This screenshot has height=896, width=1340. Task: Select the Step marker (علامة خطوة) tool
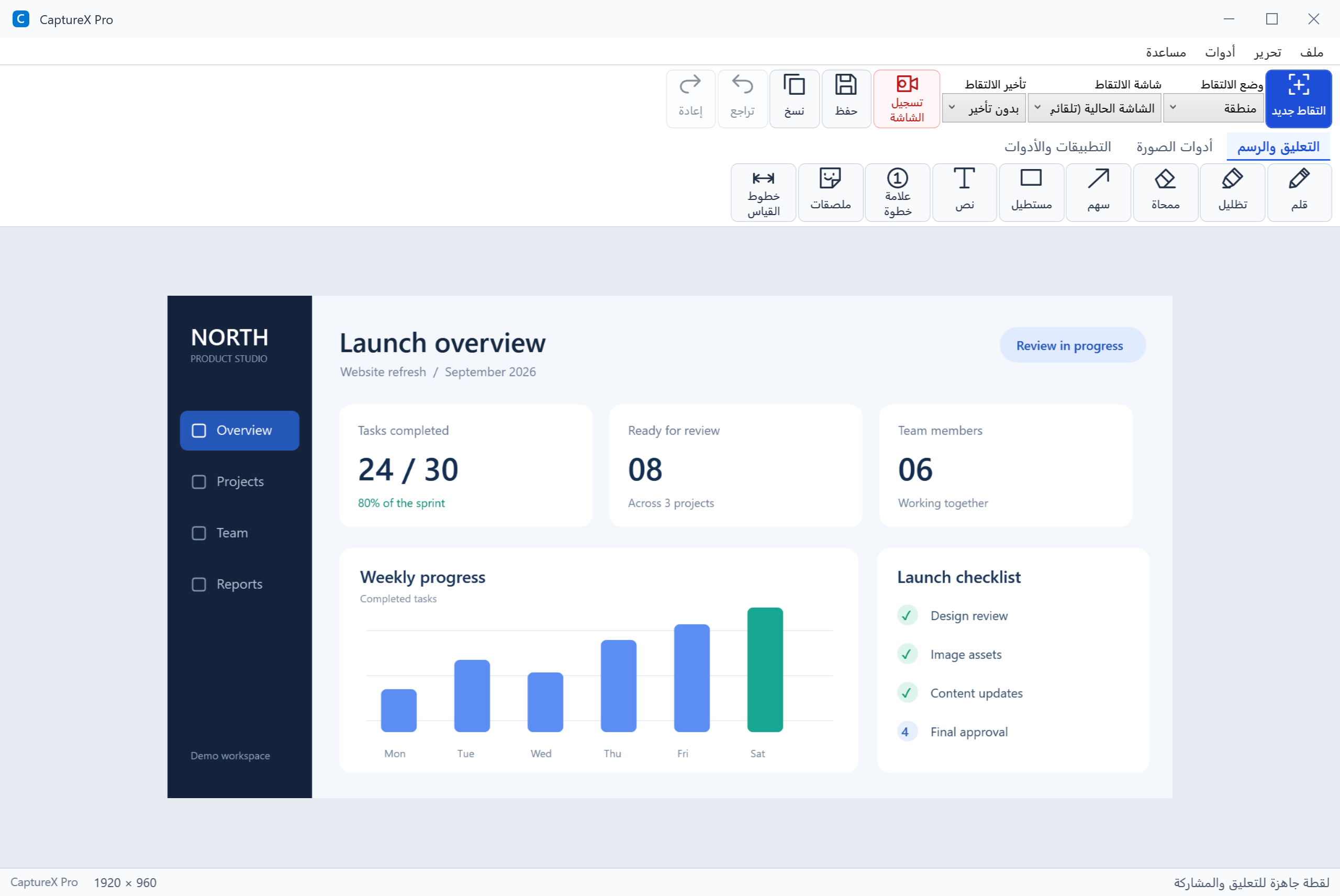click(897, 192)
